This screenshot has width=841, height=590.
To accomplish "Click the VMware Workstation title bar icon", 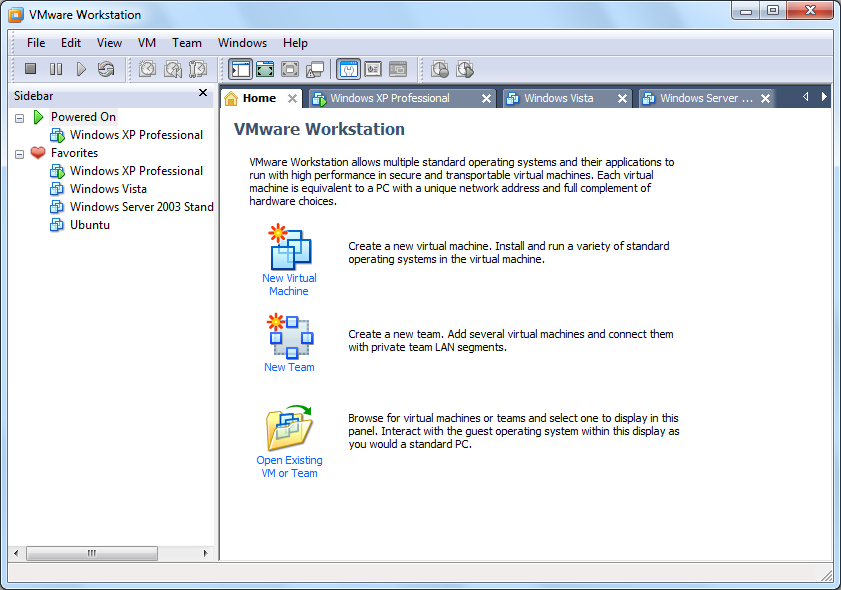I will coord(16,15).
